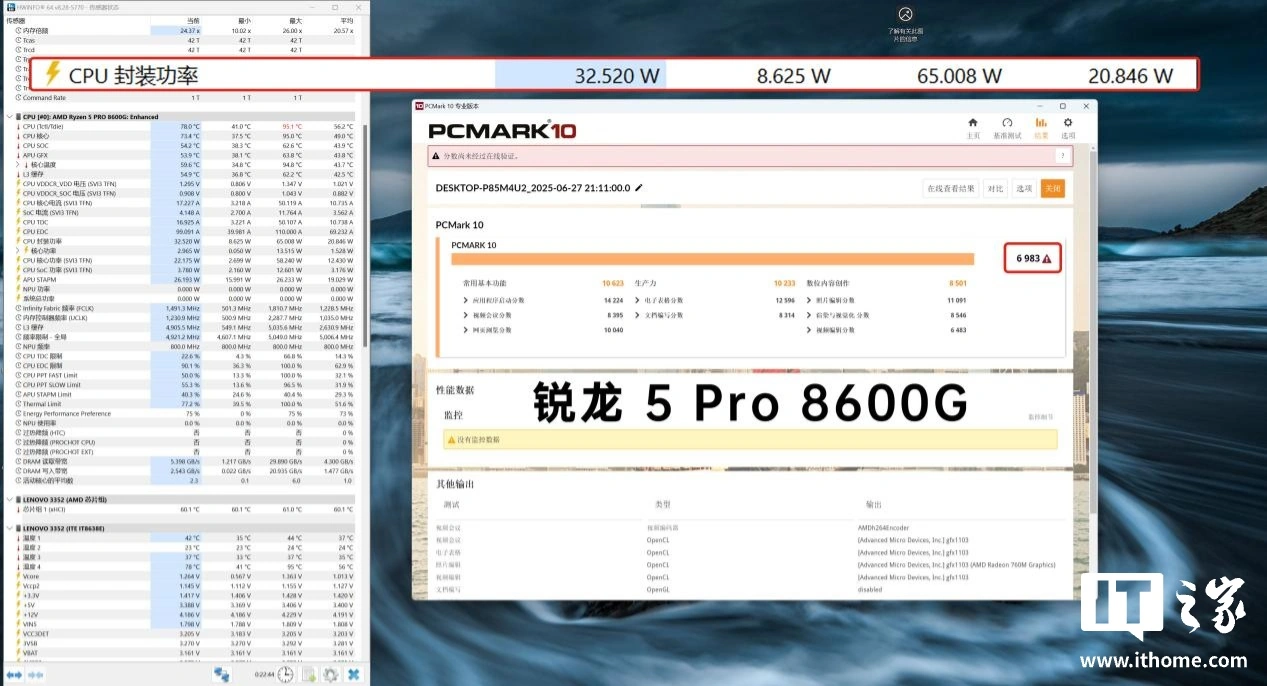
Task: Click the 在线查看结果 button
Action: pyautogui.click(x=950, y=188)
